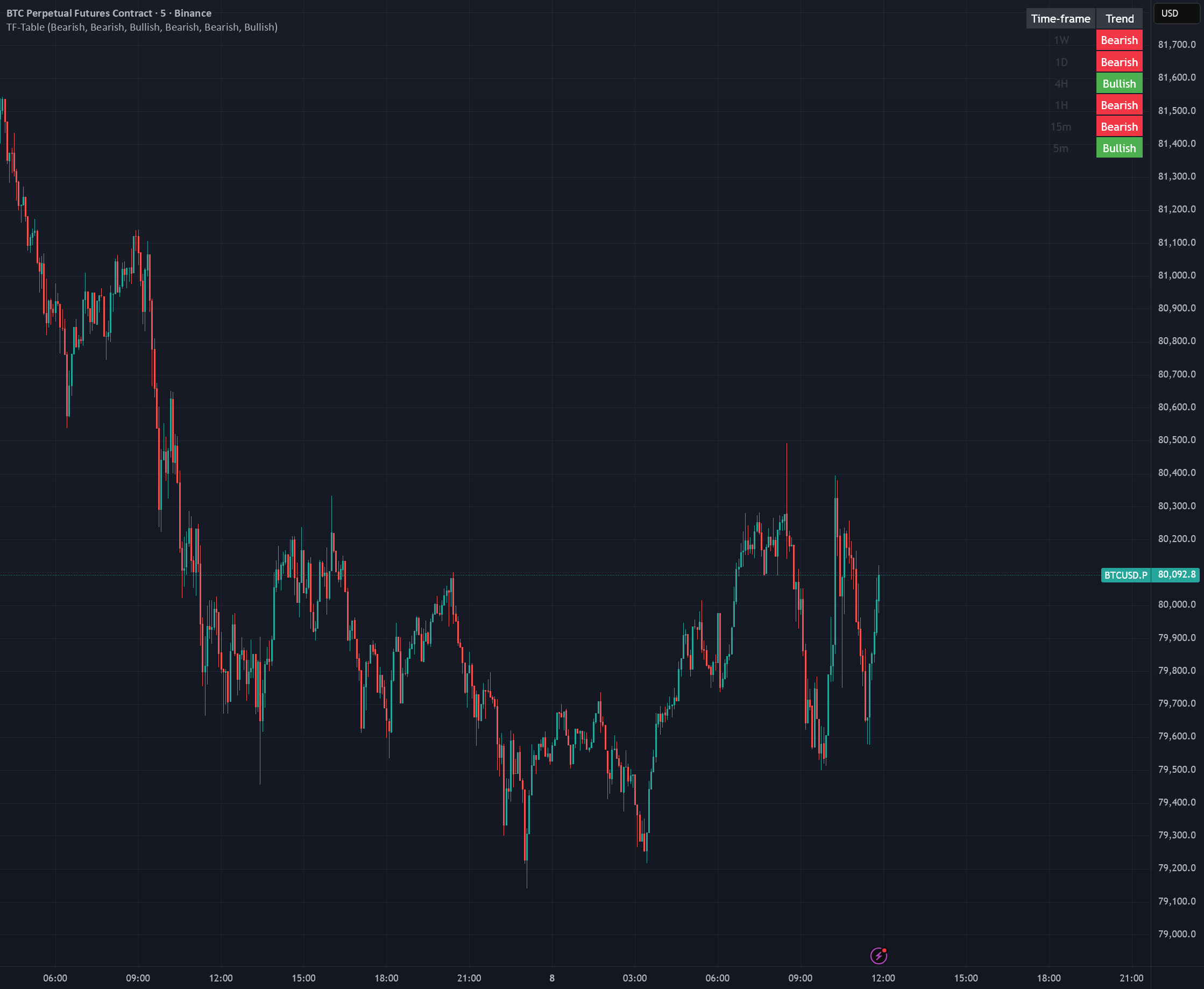Image resolution: width=1204 pixels, height=989 pixels.
Task: Click the 21:00 label at the right end of the time axis
Action: click(x=1131, y=978)
